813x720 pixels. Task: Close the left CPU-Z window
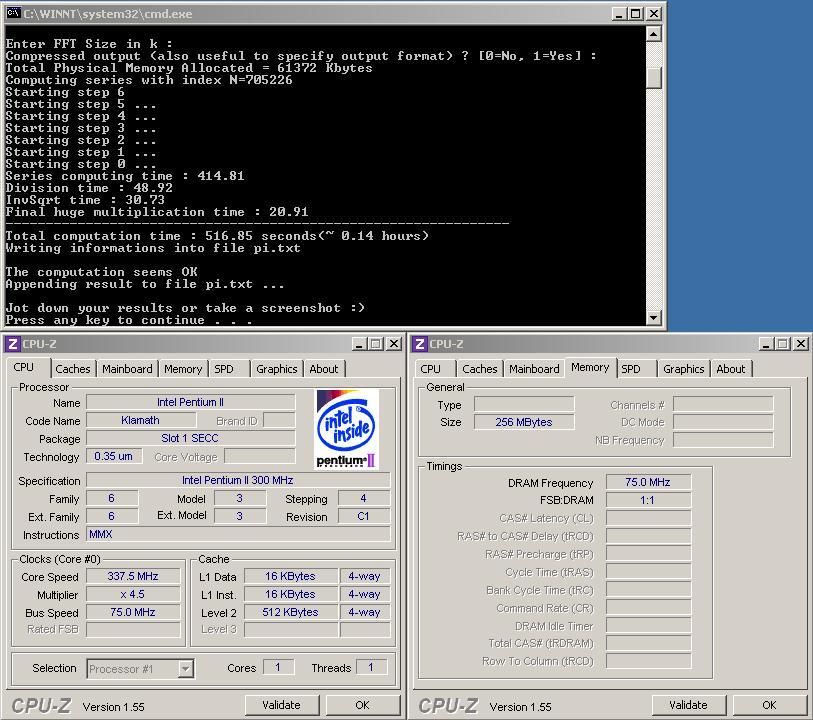(x=394, y=344)
